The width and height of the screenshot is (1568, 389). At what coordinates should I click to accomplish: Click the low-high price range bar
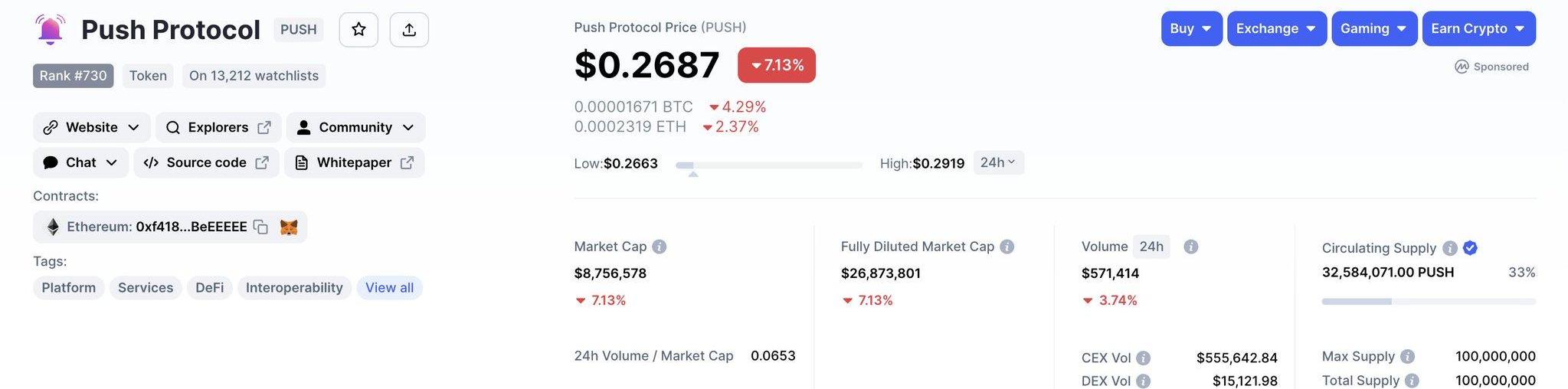pyautogui.click(x=768, y=165)
